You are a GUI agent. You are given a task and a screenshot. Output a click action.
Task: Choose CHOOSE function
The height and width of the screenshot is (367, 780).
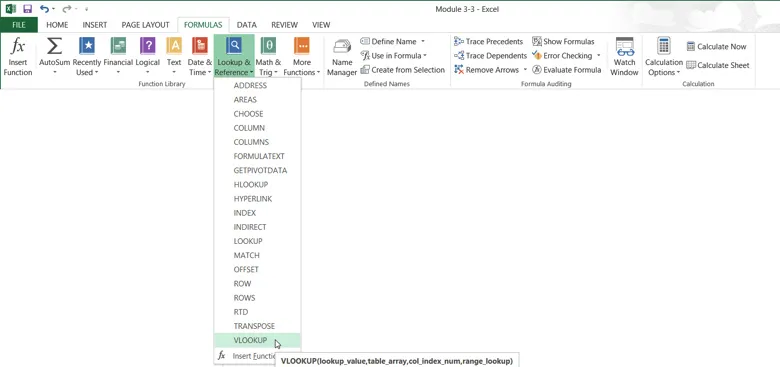click(257, 114)
